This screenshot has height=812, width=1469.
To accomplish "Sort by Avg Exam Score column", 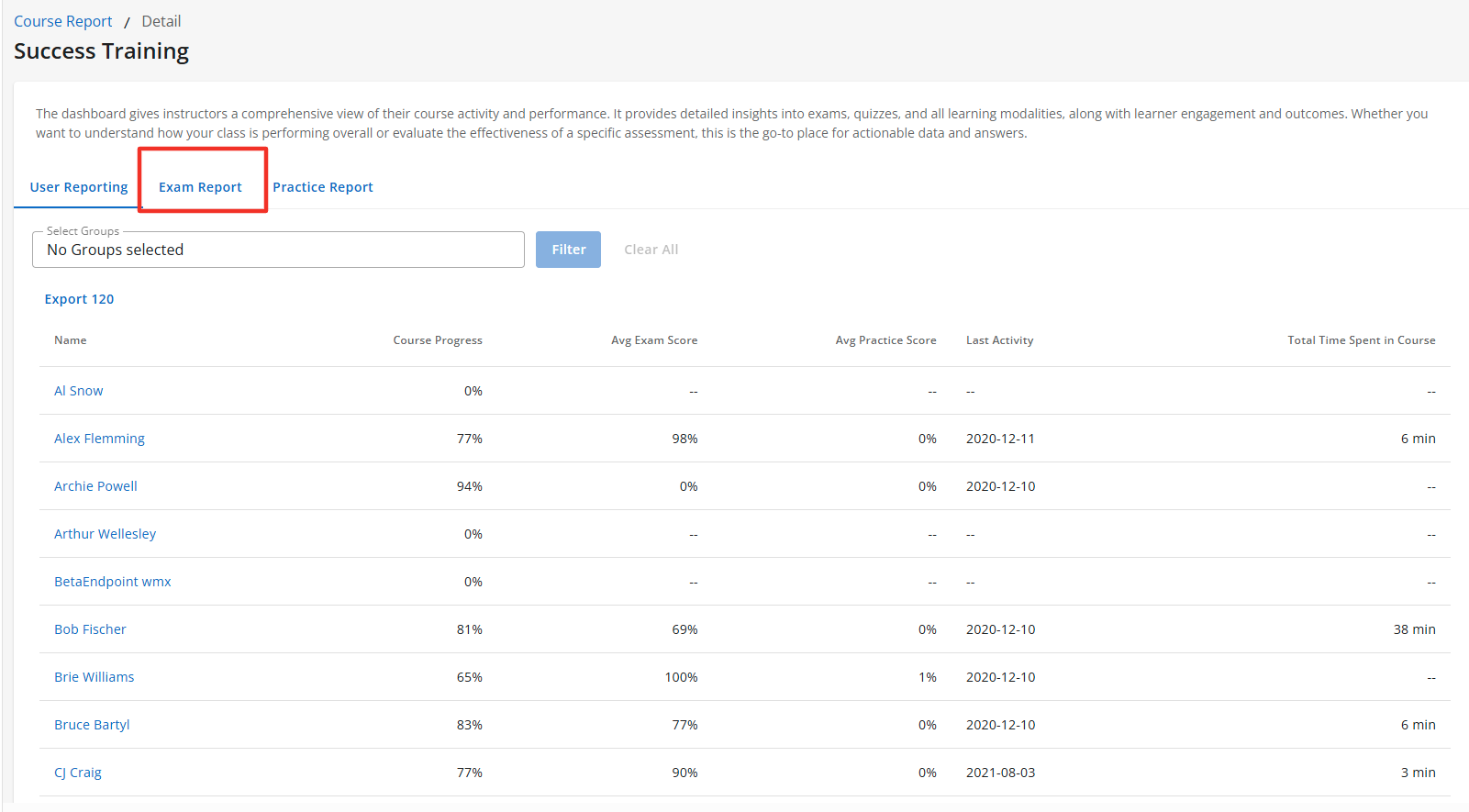I will point(653,340).
